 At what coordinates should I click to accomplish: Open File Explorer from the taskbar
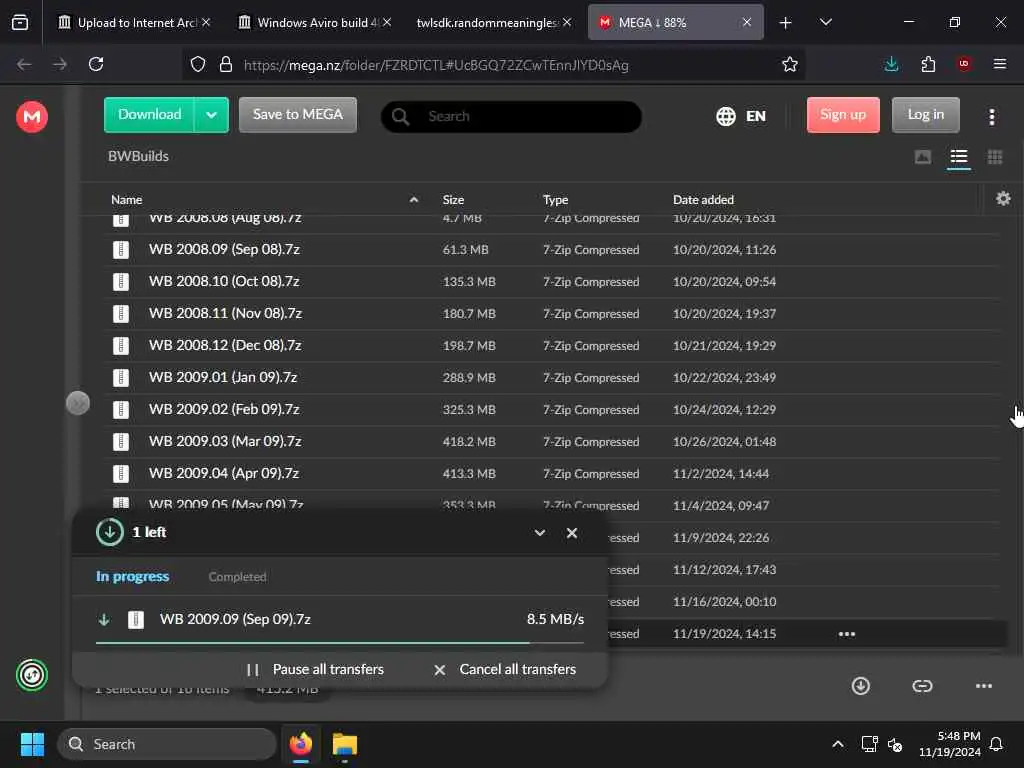pos(344,744)
